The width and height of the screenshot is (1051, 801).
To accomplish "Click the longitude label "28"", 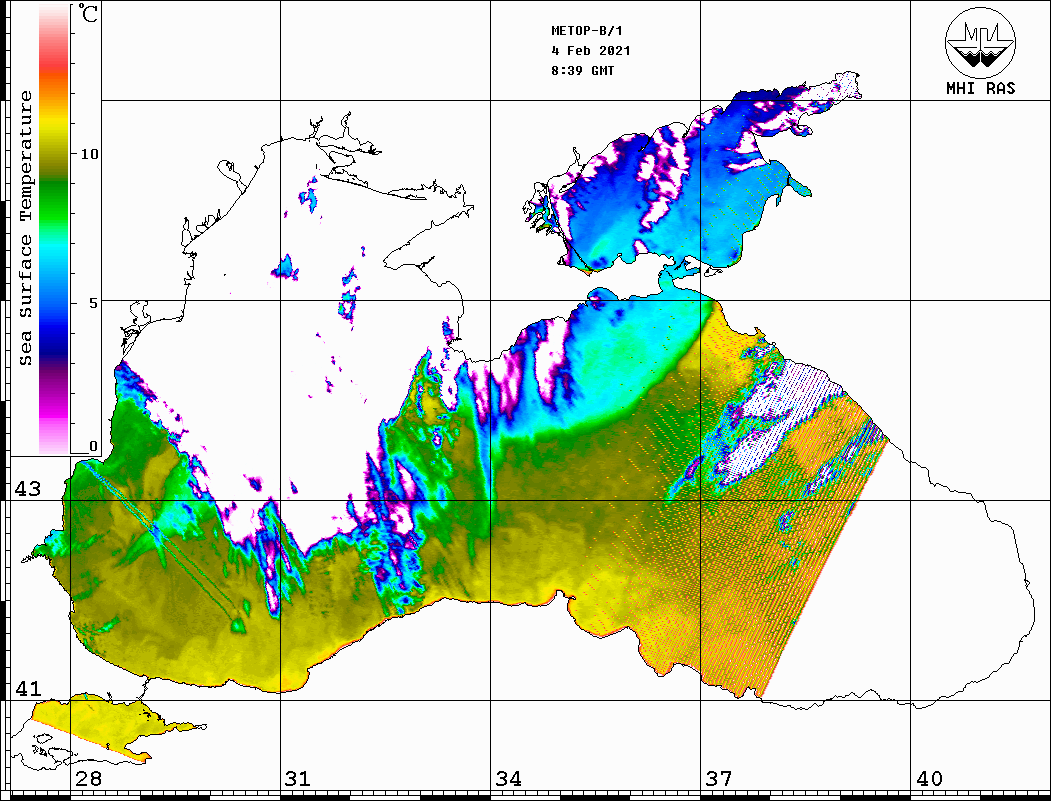I will pos(88,779).
